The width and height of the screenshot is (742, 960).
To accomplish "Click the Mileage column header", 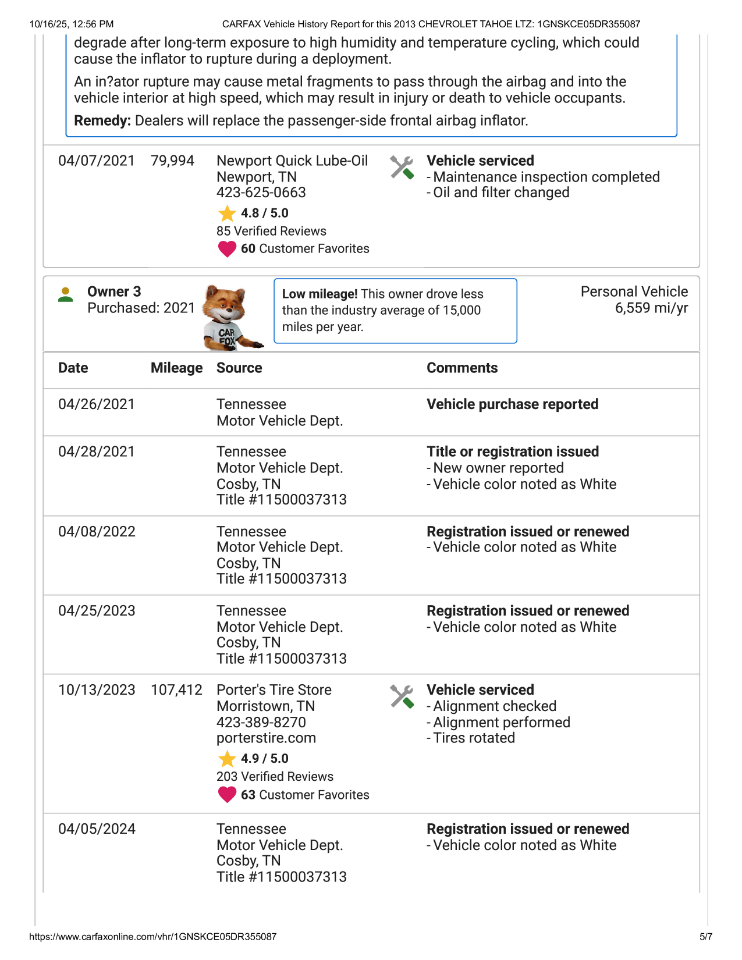I will (x=176, y=368).
